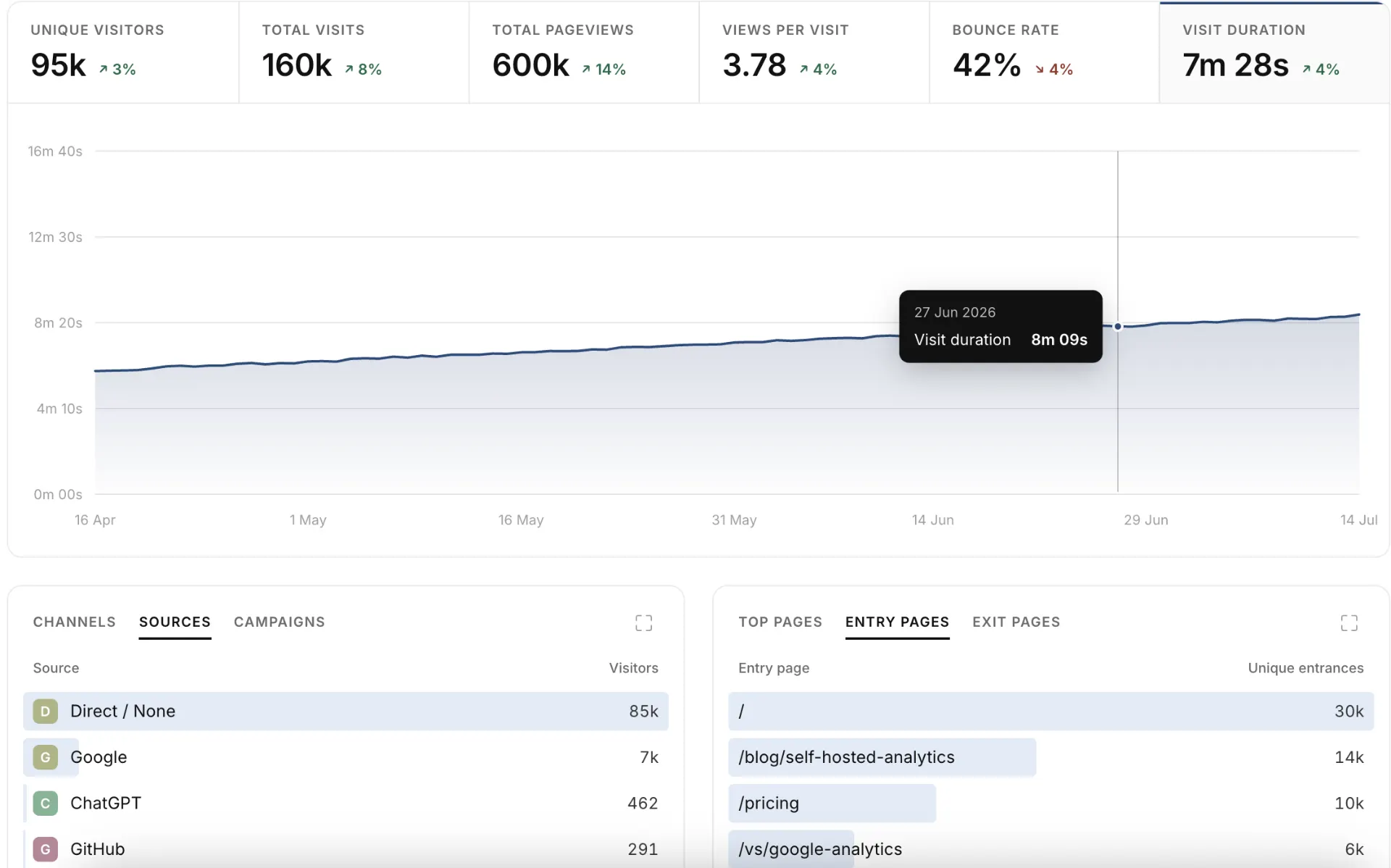Select the Views Per Visit metric card
This screenshot has width=1391, height=868.
(x=814, y=52)
